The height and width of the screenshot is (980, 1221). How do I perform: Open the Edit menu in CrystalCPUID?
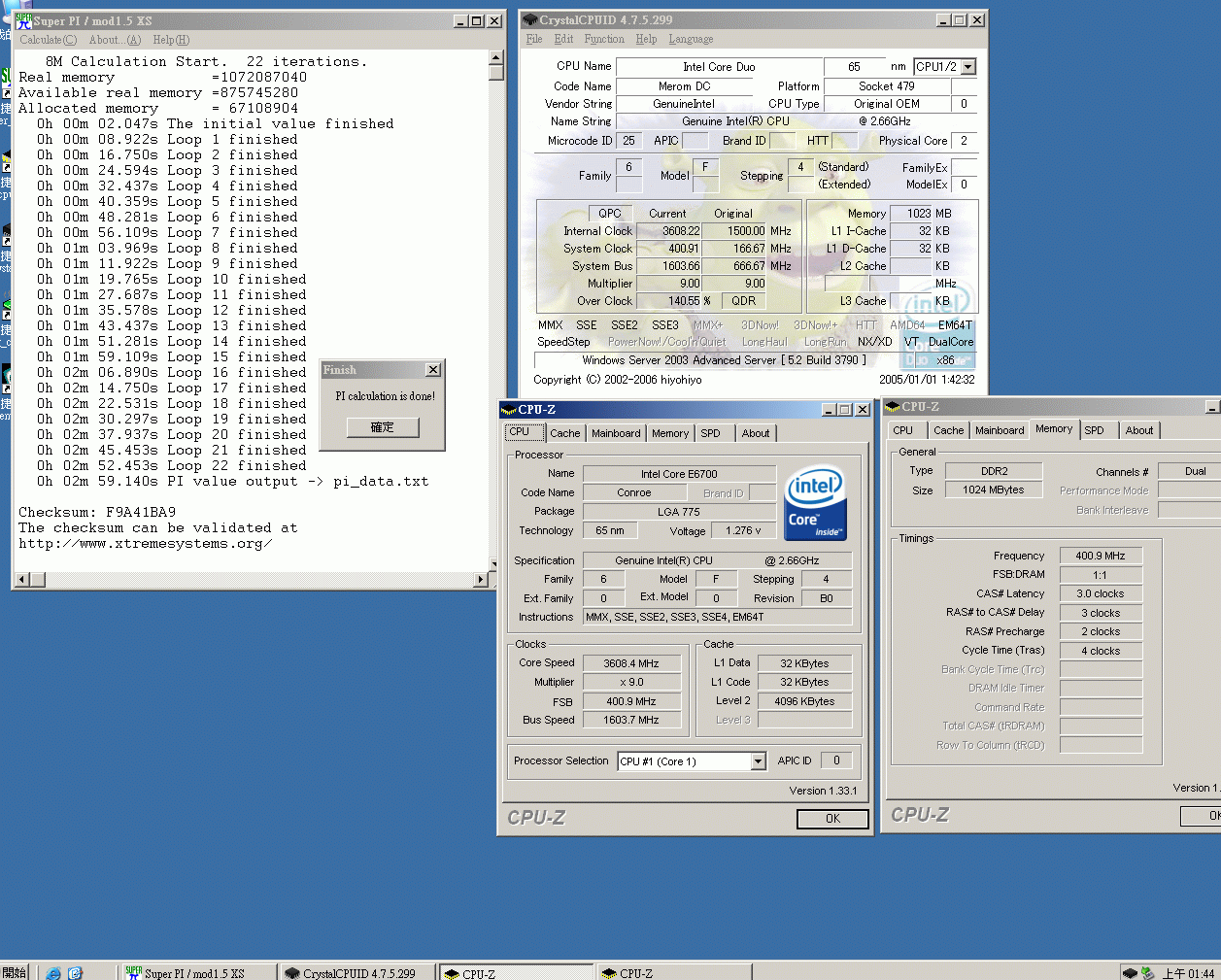[x=563, y=39]
